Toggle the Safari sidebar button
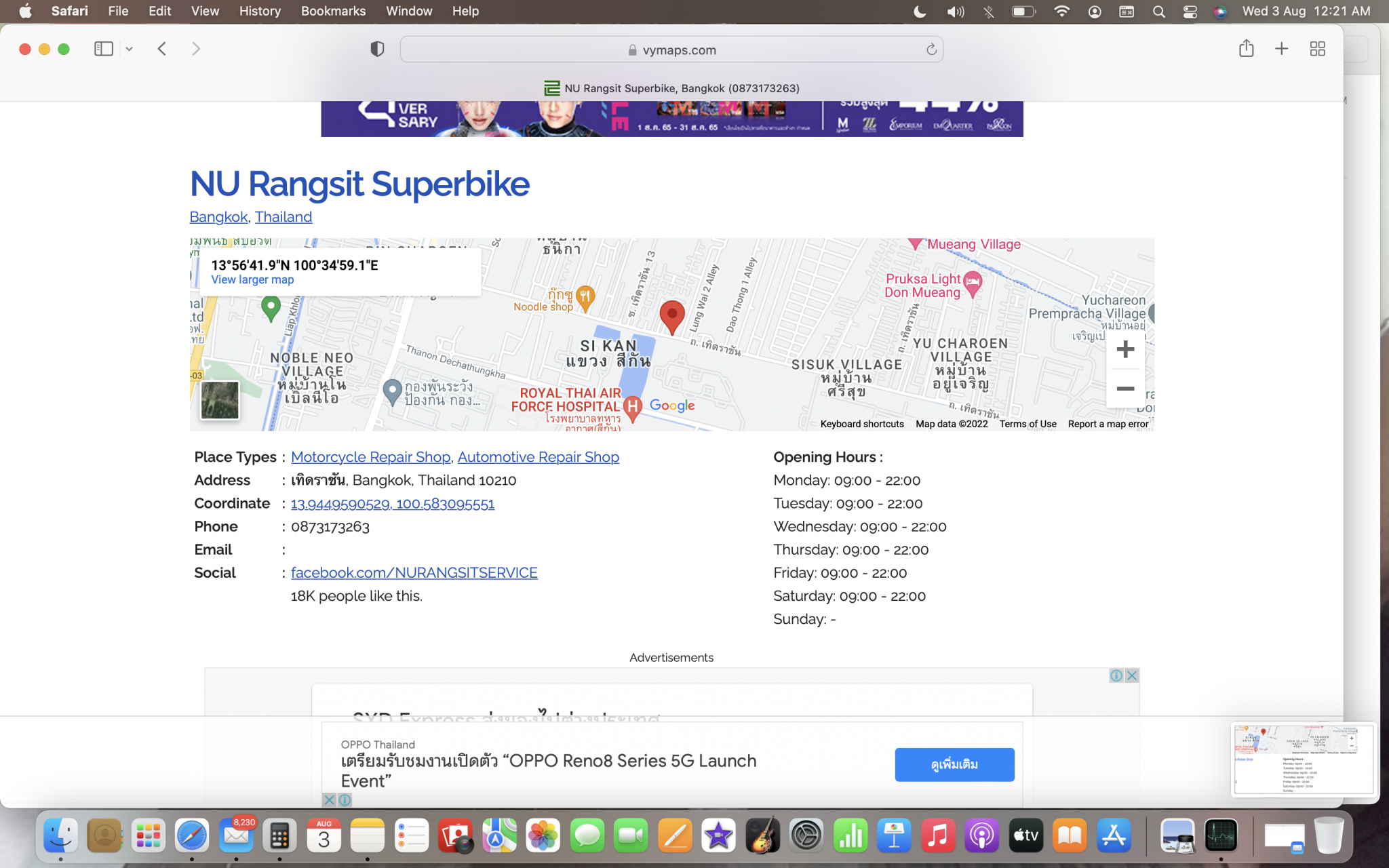The image size is (1389, 868). [x=103, y=49]
